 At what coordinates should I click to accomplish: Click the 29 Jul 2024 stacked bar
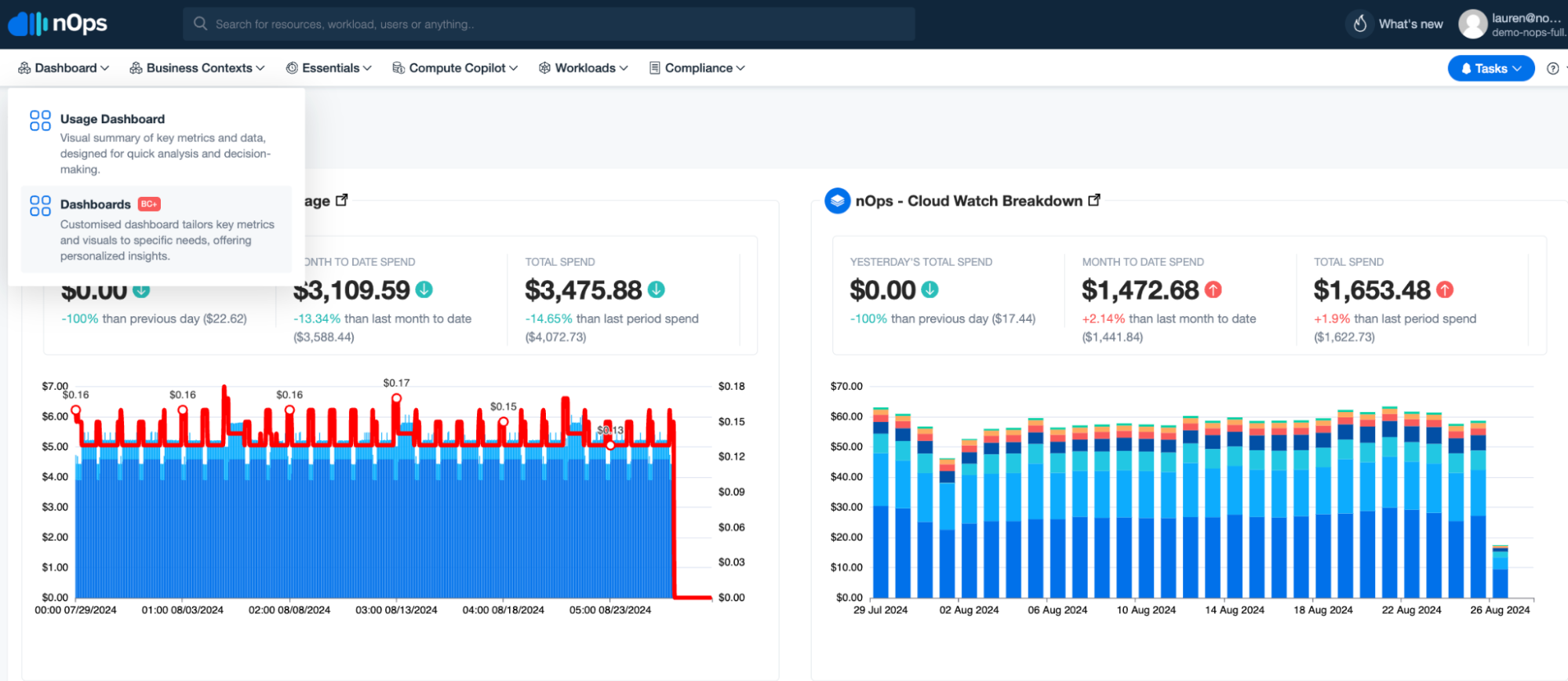pos(880,502)
